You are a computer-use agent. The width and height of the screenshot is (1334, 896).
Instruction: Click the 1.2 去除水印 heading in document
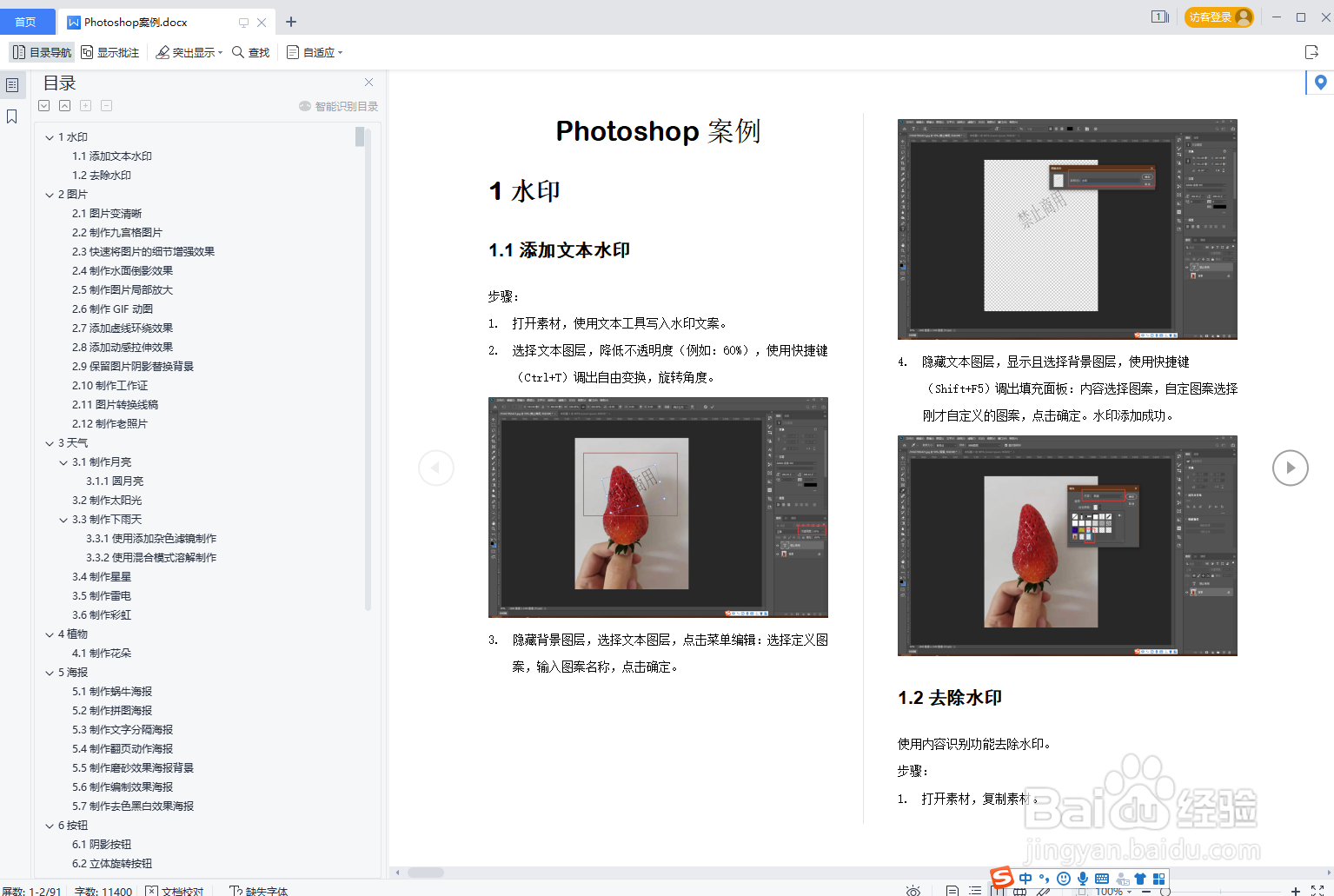click(x=950, y=698)
